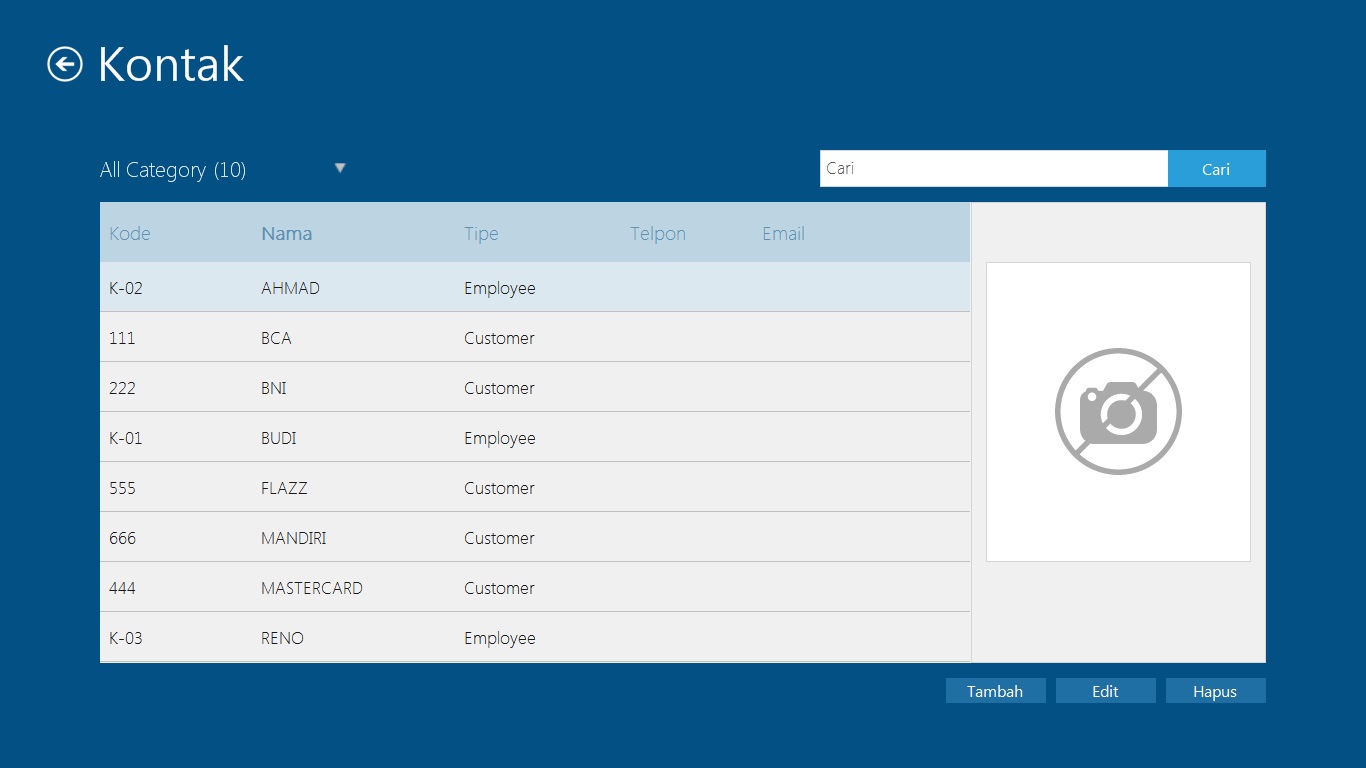This screenshot has height=768, width=1366.
Task: Click the Edit button
Action: (1105, 691)
